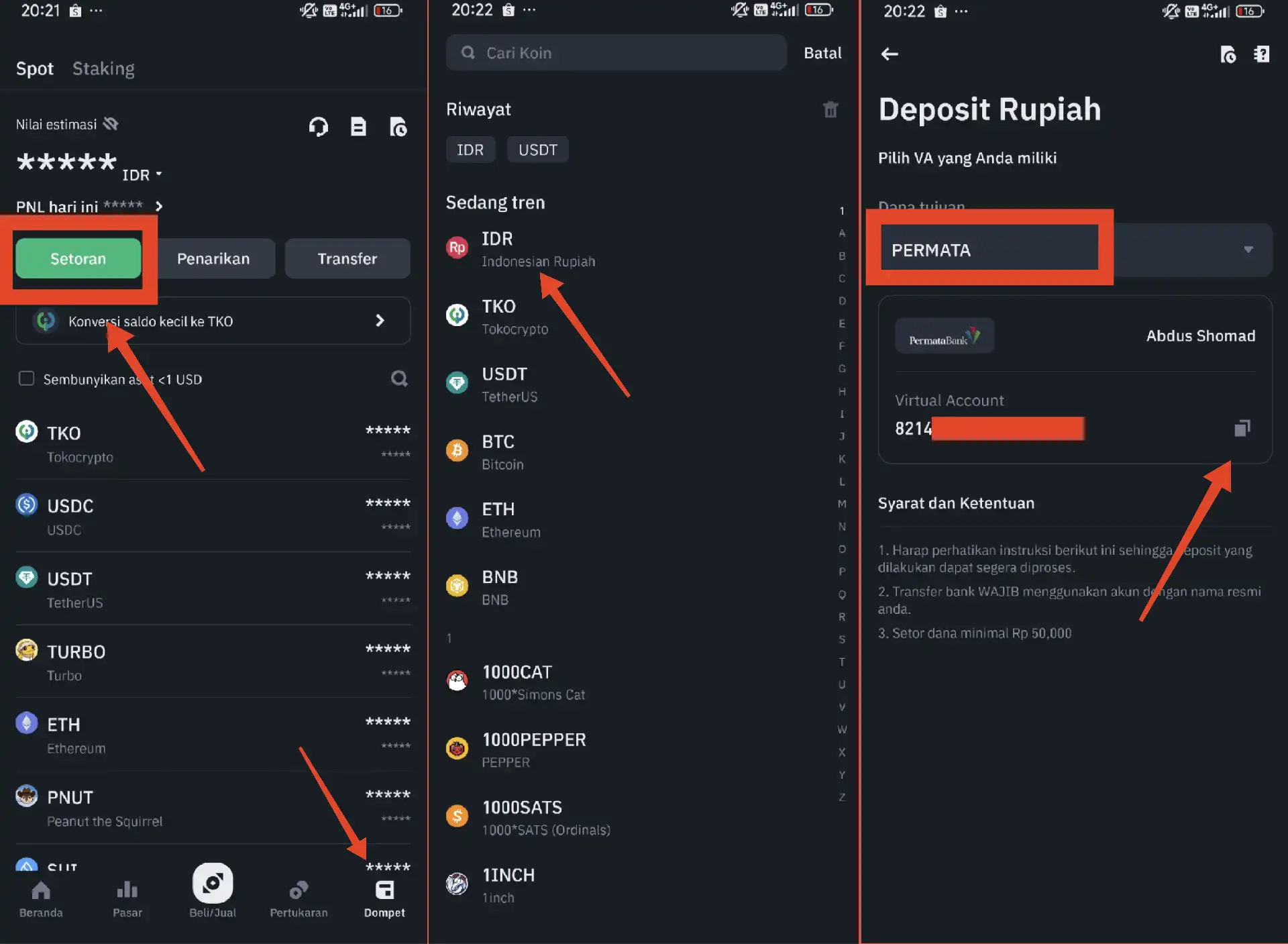Select the USDT history chip
Screen dimensions: 1288x944
(x=537, y=150)
